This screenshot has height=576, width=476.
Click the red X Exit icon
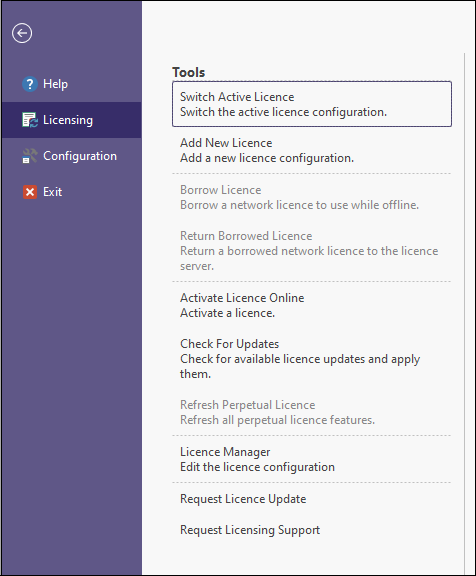30,192
